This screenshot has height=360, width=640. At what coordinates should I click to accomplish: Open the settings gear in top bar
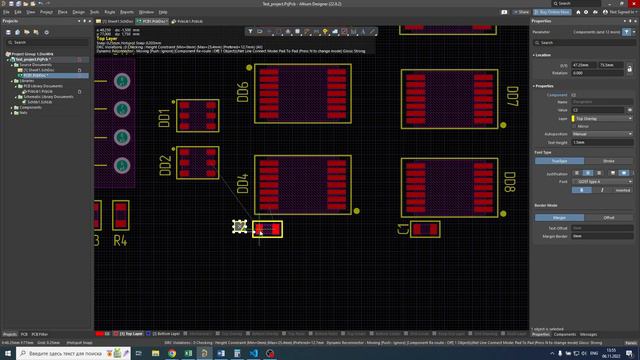(586, 12)
